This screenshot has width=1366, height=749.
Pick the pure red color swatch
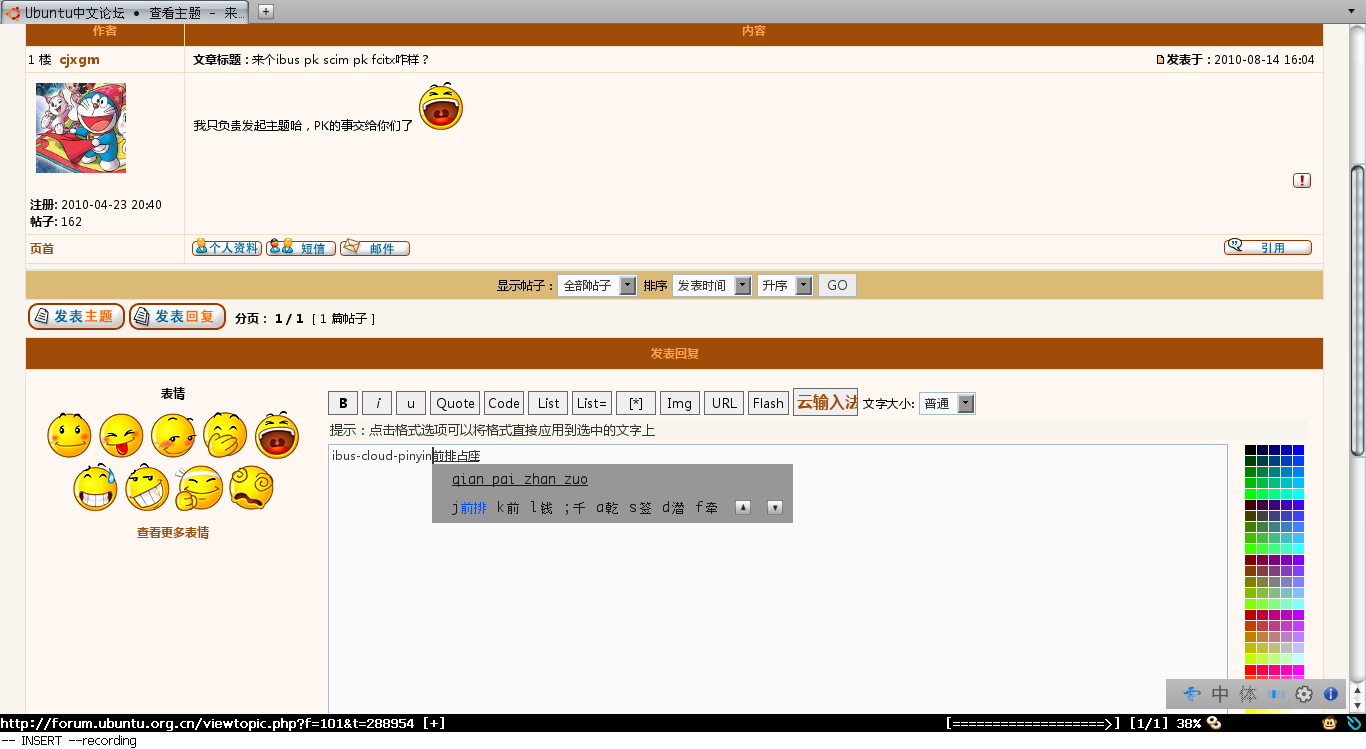pyautogui.click(x=1250, y=670)
